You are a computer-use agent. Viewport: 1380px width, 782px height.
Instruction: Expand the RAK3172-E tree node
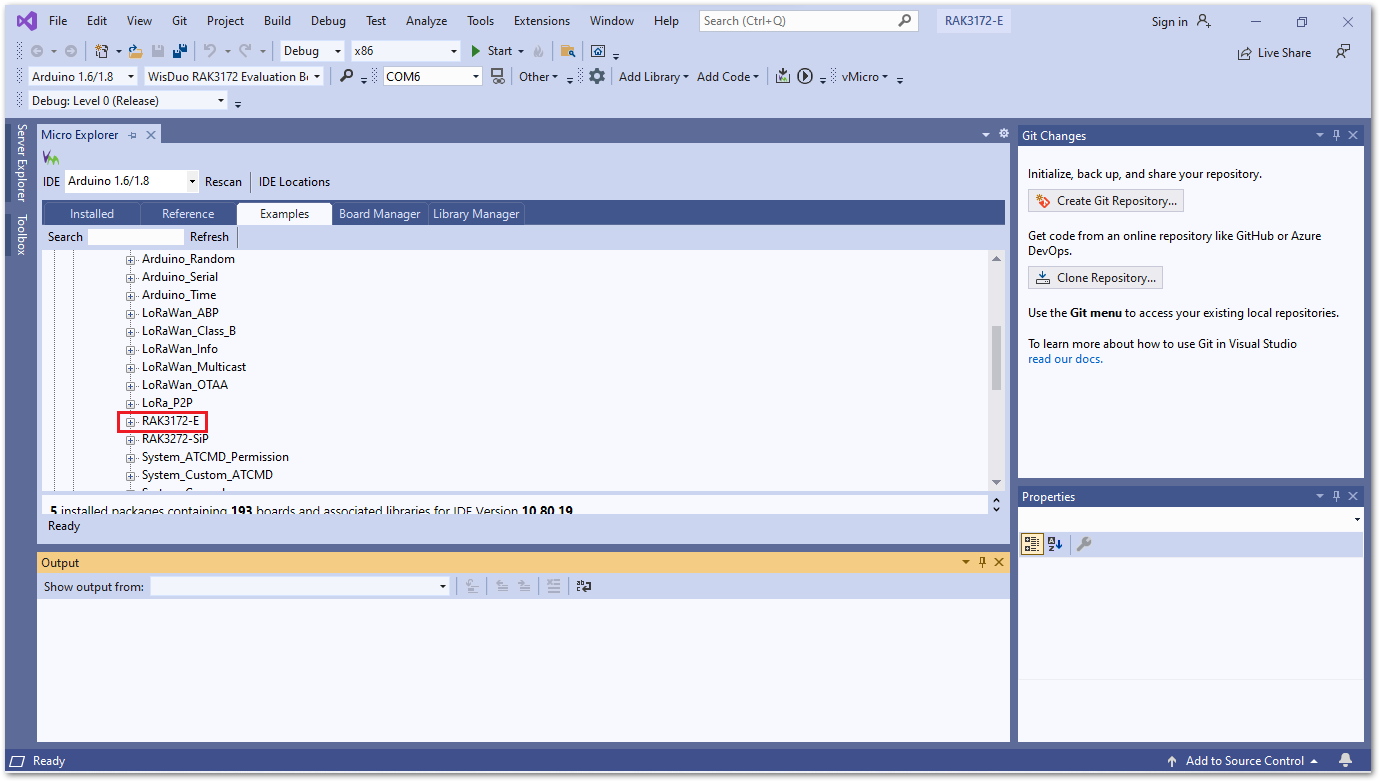130,421
